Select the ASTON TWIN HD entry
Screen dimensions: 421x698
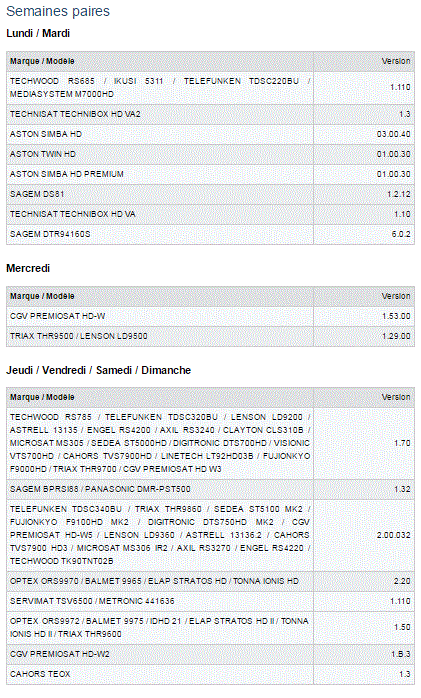pyautogui.click(x=210, y=154)
